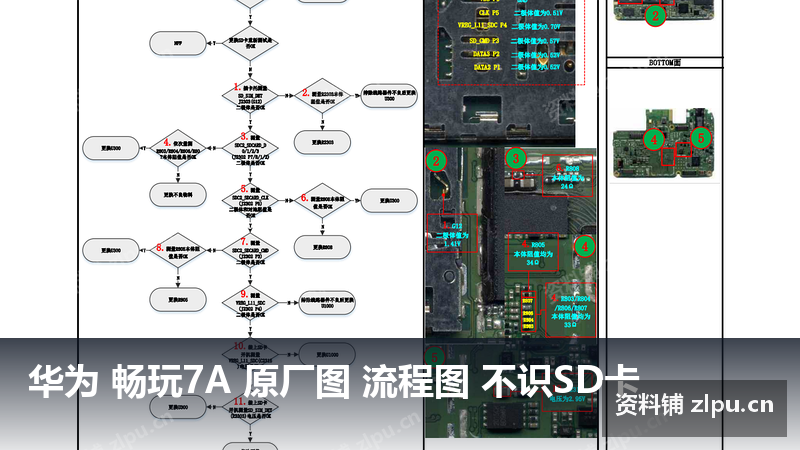Click flowchart step 6 R808 decision diamond
The width and height of the screenshot is (800, 450).
(x=322, y=201)
